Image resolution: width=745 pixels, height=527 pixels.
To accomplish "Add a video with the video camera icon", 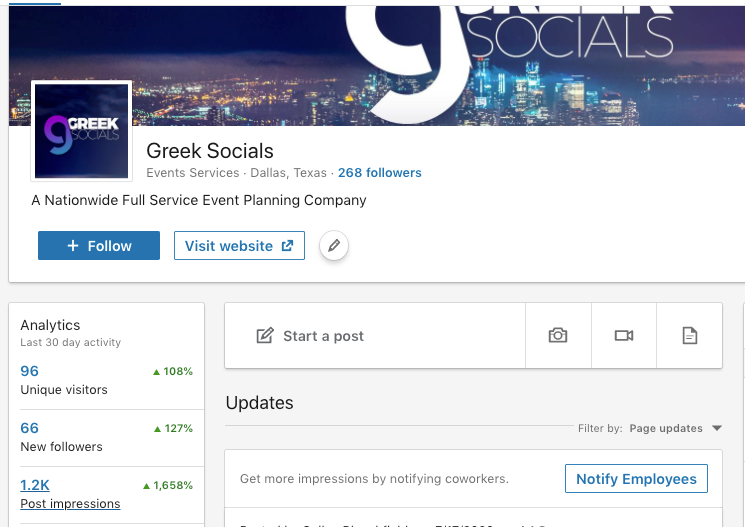I will (x=624, y=336).
